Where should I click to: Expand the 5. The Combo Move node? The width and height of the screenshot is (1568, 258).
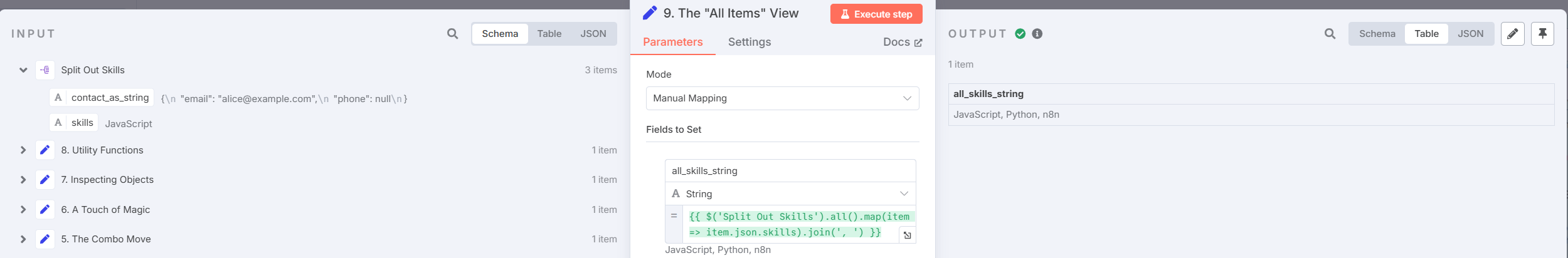pos(23,239)
